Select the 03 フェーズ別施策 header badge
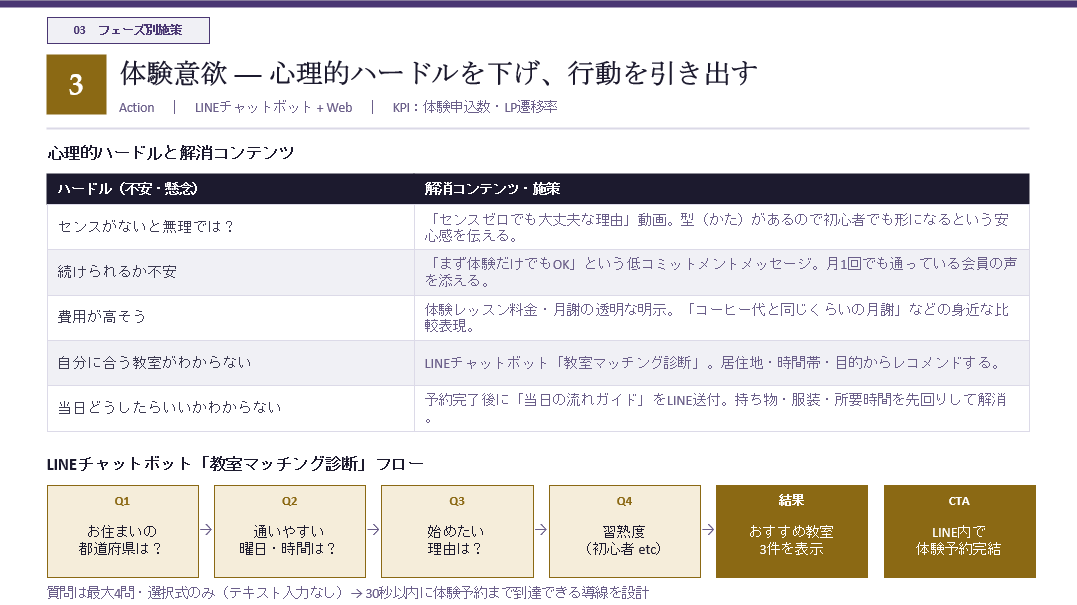Screen dimensions: 1077x605 pos(126,30)
